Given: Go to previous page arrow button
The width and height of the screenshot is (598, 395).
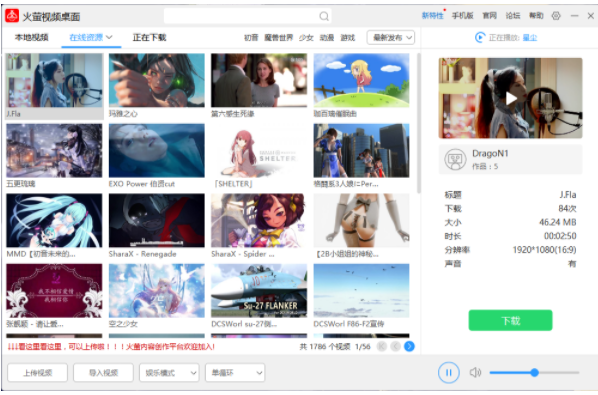Looking at the screenshot, I should coord(395,346).
